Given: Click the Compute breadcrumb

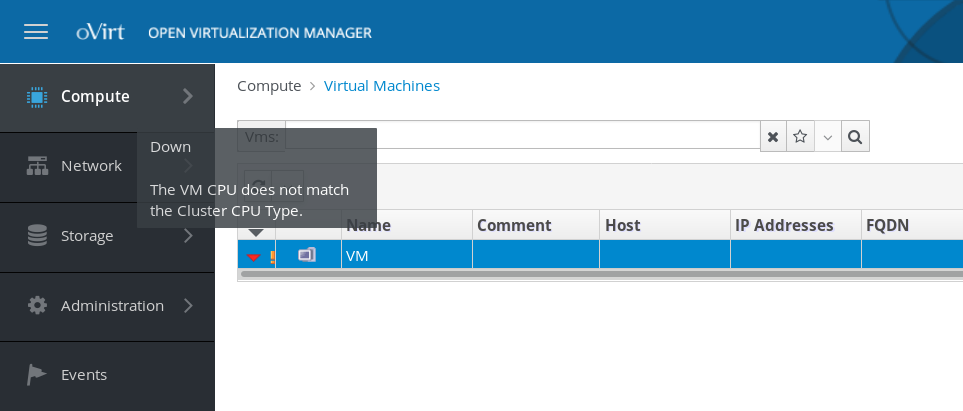Looking at the screenshot, I should point(269,86).
